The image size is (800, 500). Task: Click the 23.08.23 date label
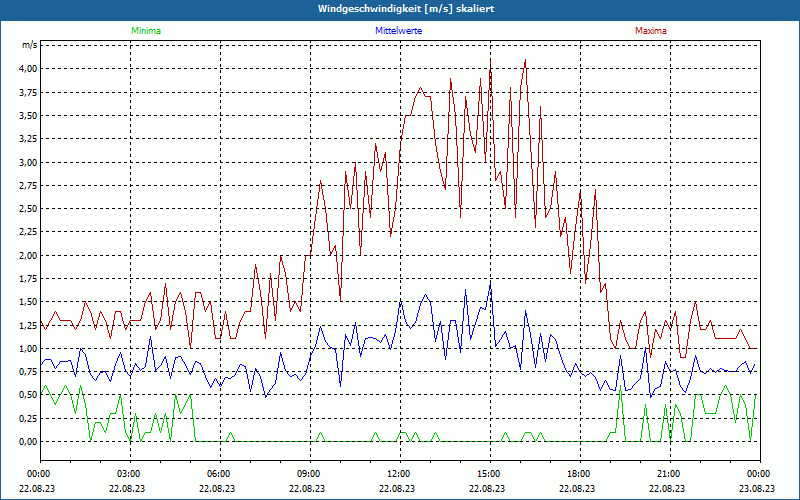pyautogui.click(x=757, y=488)
